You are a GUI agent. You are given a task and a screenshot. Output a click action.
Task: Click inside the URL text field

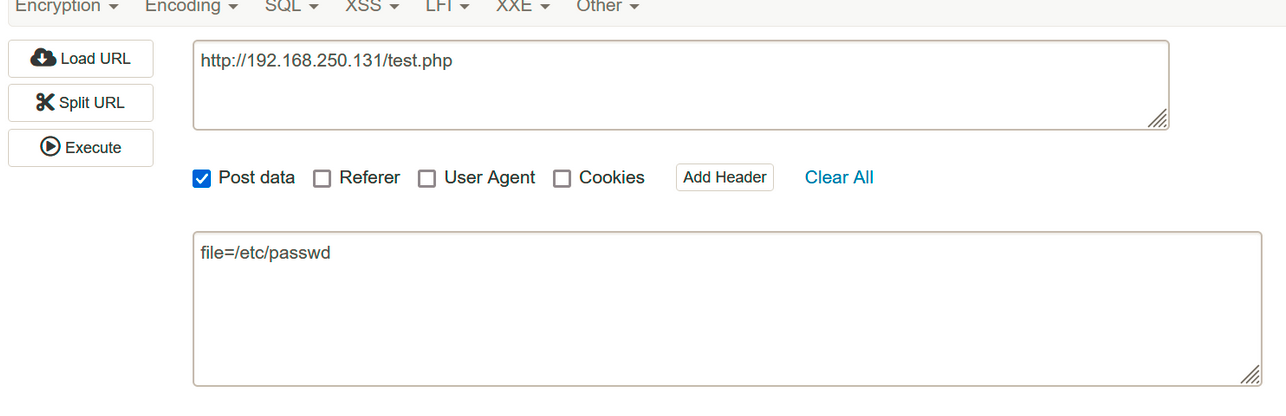click(681, 85)
